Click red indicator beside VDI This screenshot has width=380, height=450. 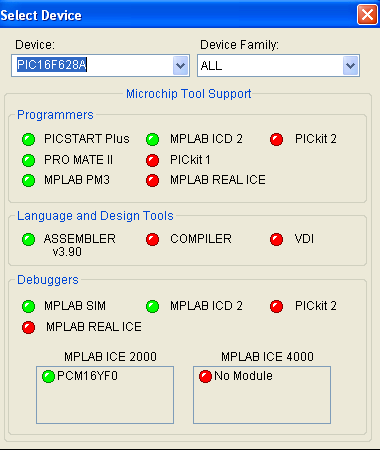tap(277, 239)
